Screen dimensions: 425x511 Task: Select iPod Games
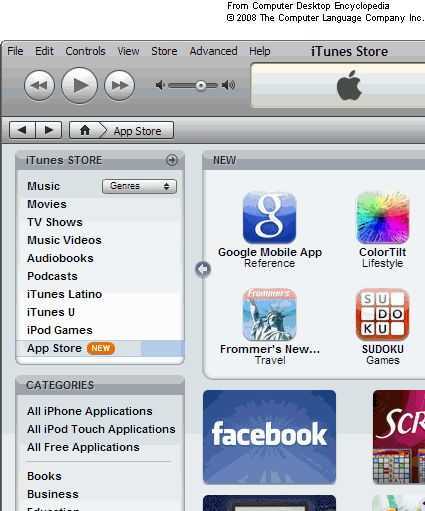(60, 330)
